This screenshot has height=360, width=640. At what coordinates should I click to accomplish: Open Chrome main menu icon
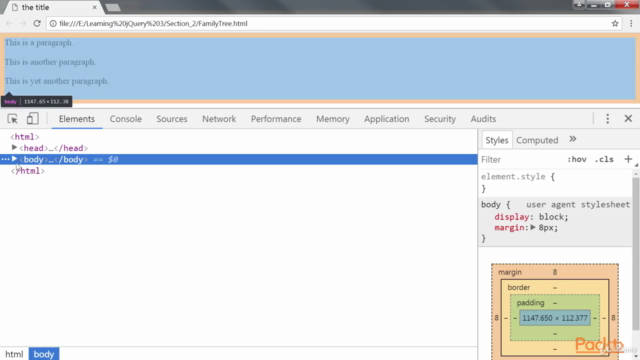click(x=631, y=24)
